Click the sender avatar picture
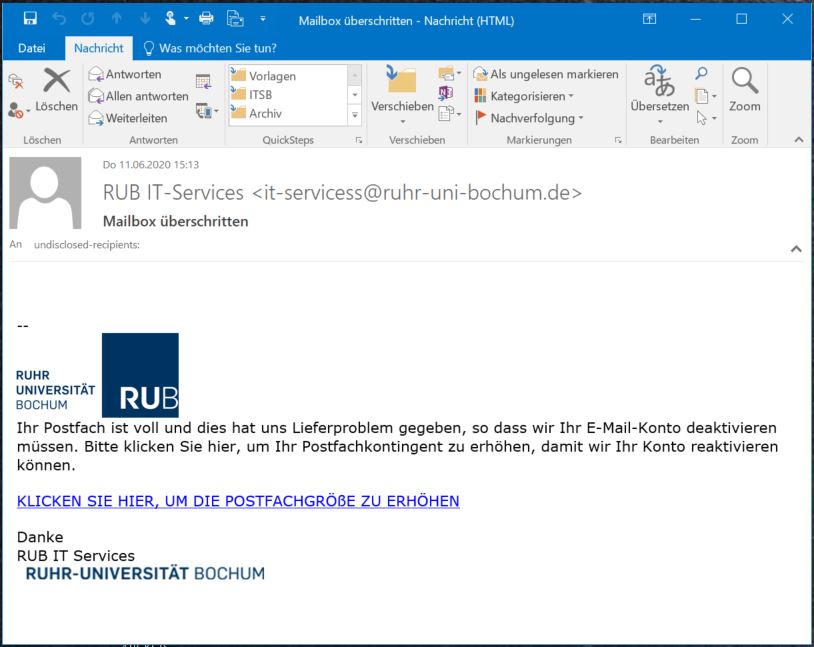Viewport: 814px width, 647px height. pos(45,193)
